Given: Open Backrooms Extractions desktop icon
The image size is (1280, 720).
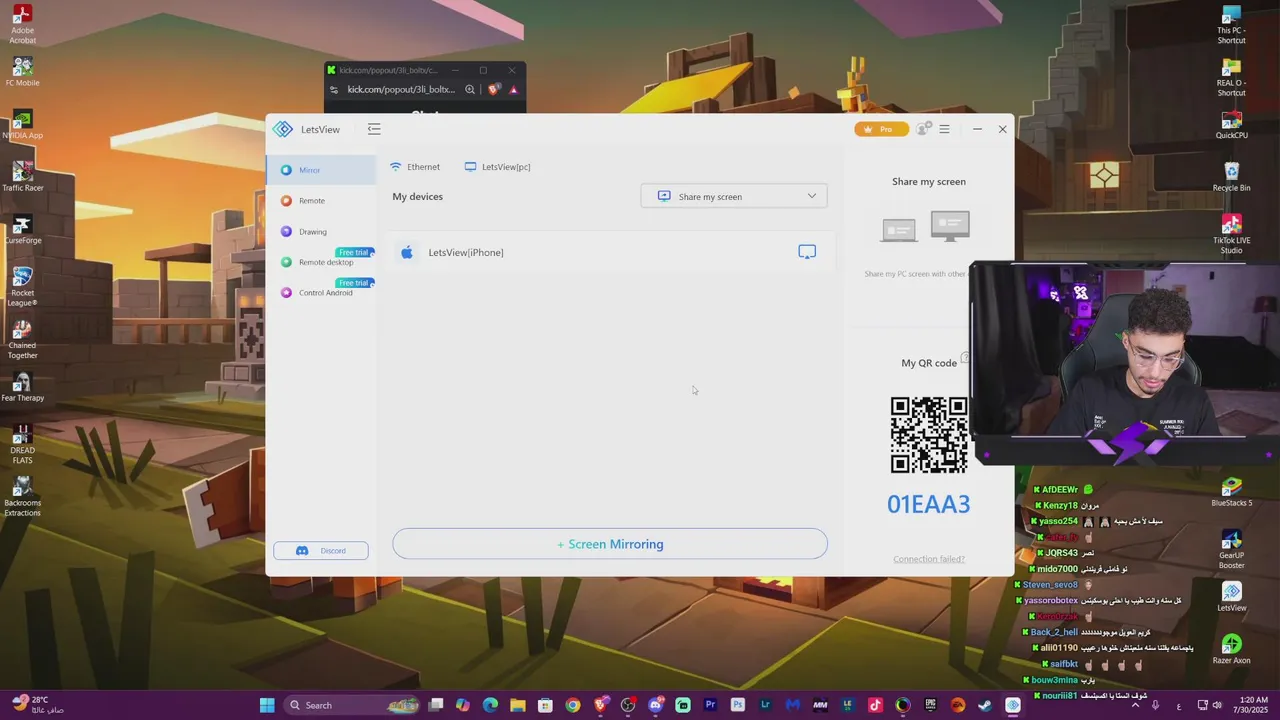Looking at the screenshot, I should [x=22, y=496].
